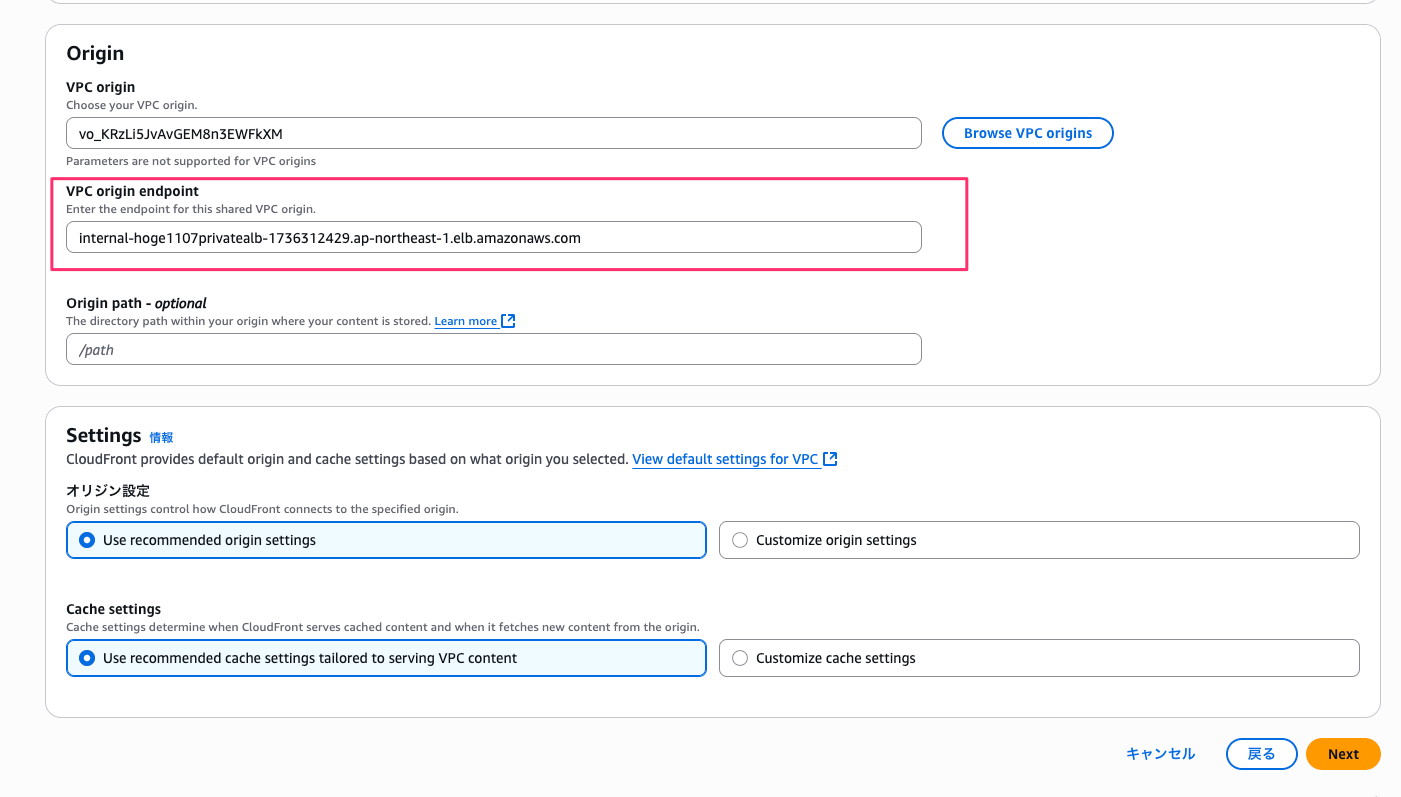1401x797 pixels.
Task: Open the Learn more link for origin path
Action: (465, 321)
